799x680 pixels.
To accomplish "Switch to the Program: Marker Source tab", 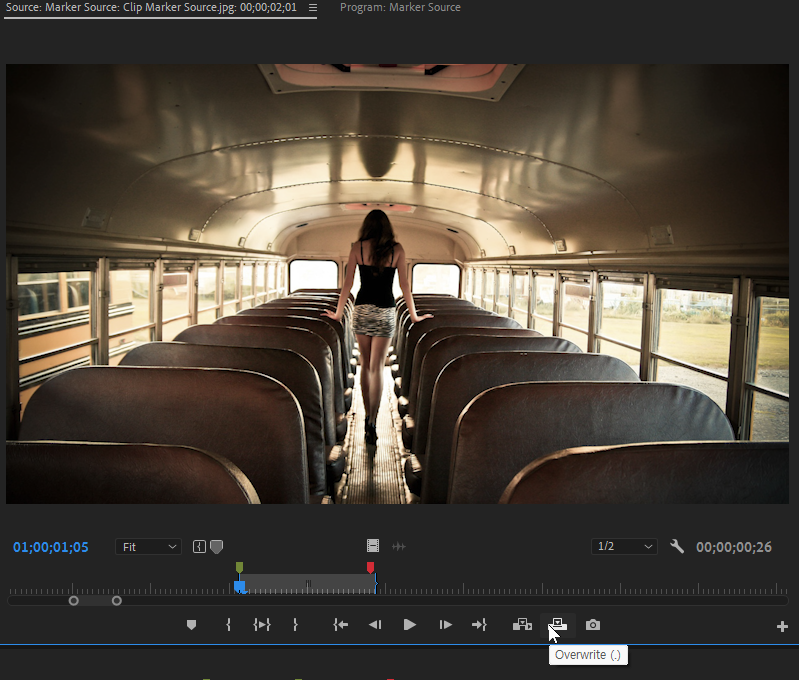I will [400, 8].
